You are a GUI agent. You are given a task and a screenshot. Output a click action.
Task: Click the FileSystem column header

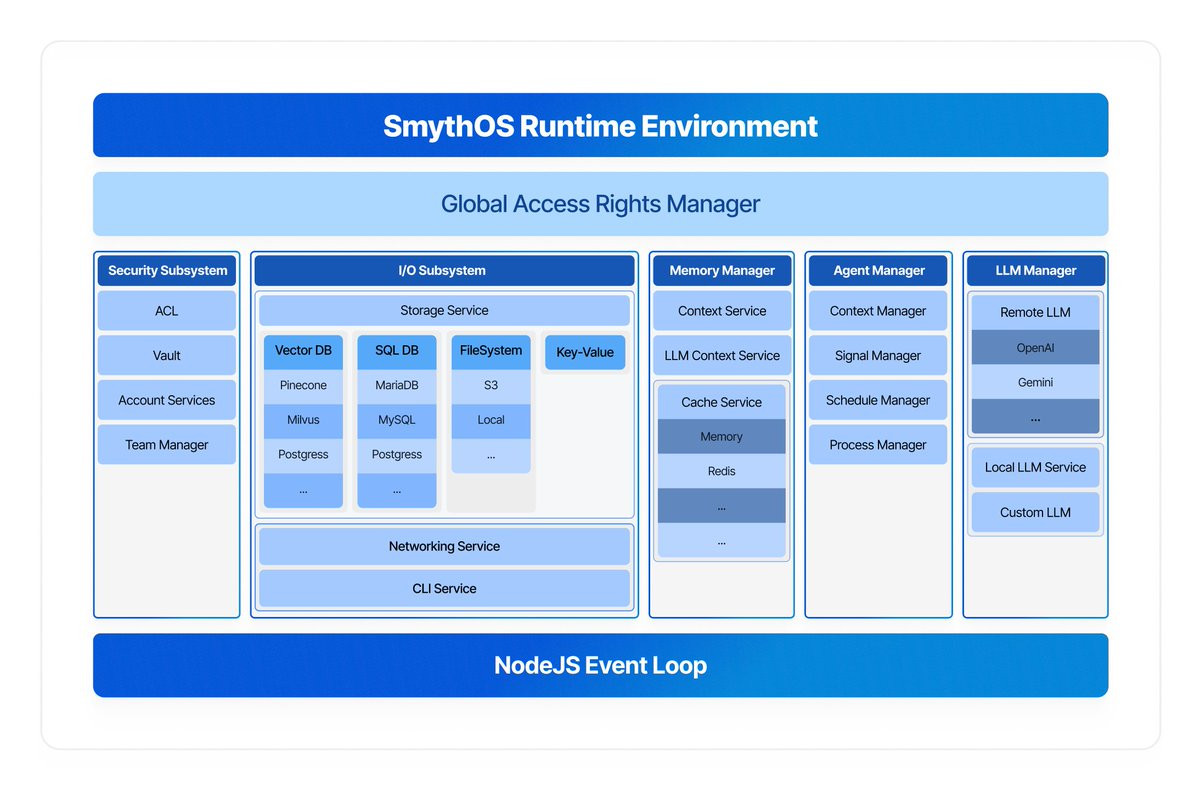pos(491,351)
